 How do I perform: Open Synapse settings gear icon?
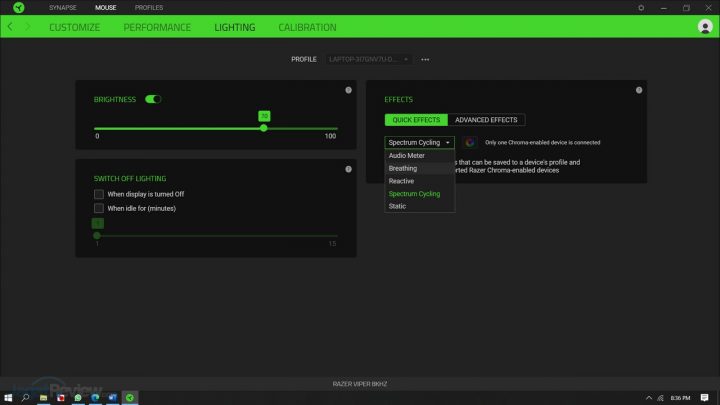[x=641, y=7]
